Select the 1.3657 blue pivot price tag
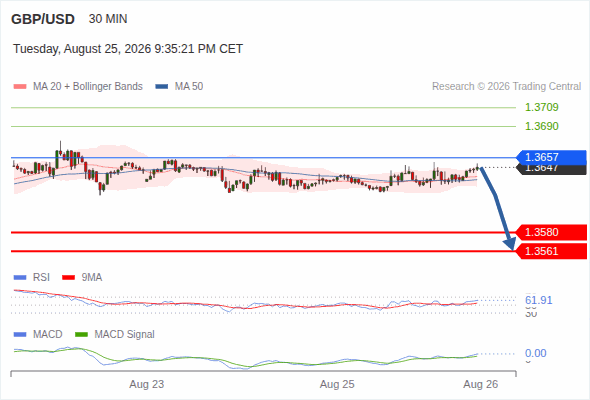Viewport: 590px width, 400px height. [x=552, y=157]
